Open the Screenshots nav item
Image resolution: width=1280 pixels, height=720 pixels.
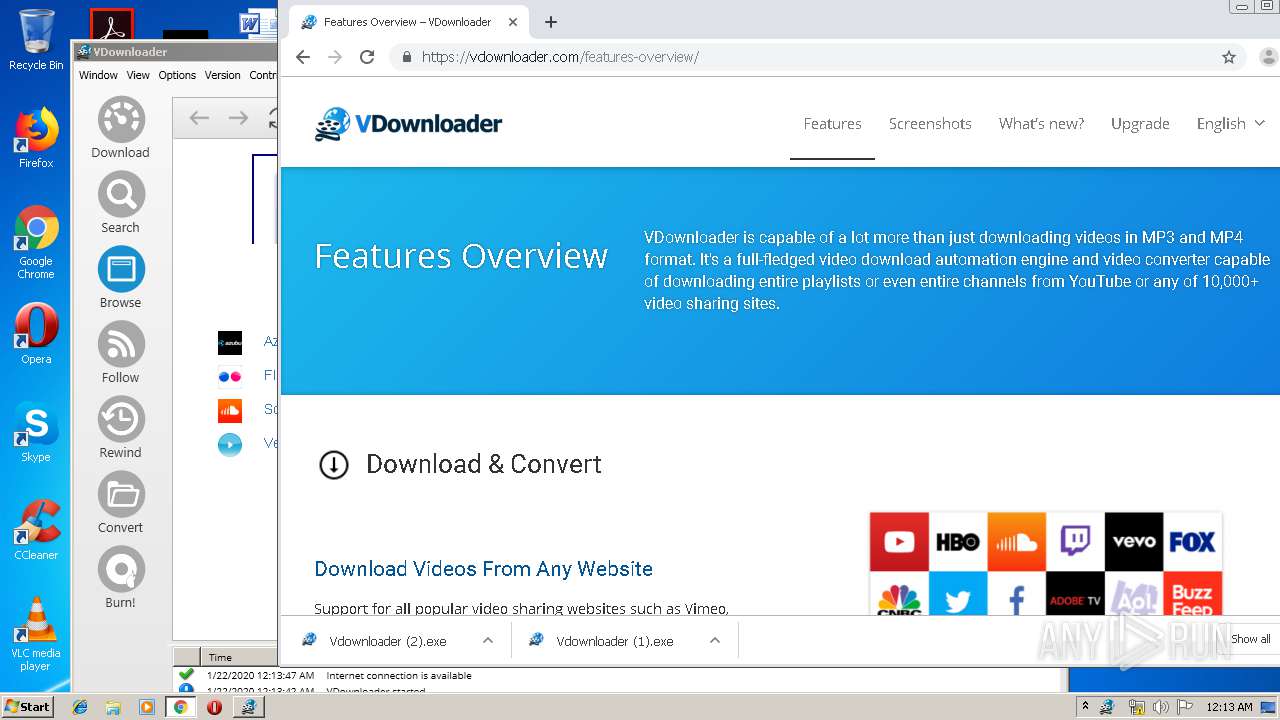930,124
